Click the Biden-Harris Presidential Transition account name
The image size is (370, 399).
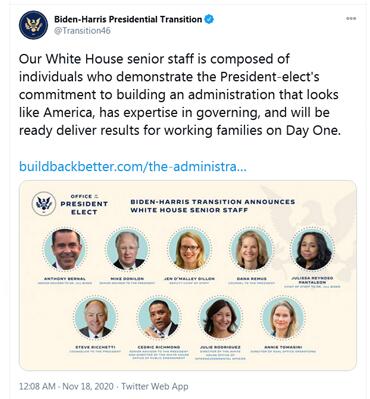pos(128,19)
